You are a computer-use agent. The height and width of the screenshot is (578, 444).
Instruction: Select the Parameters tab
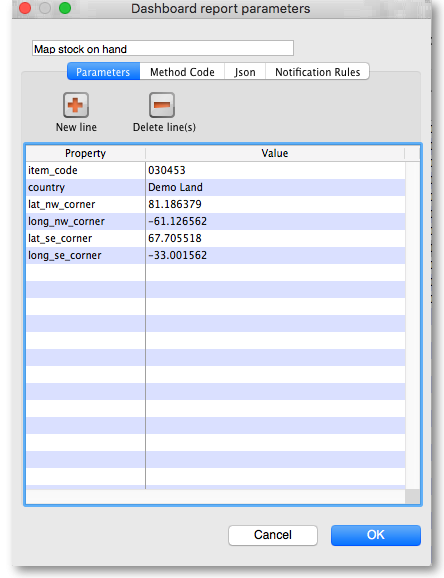(x=103, y=72)
